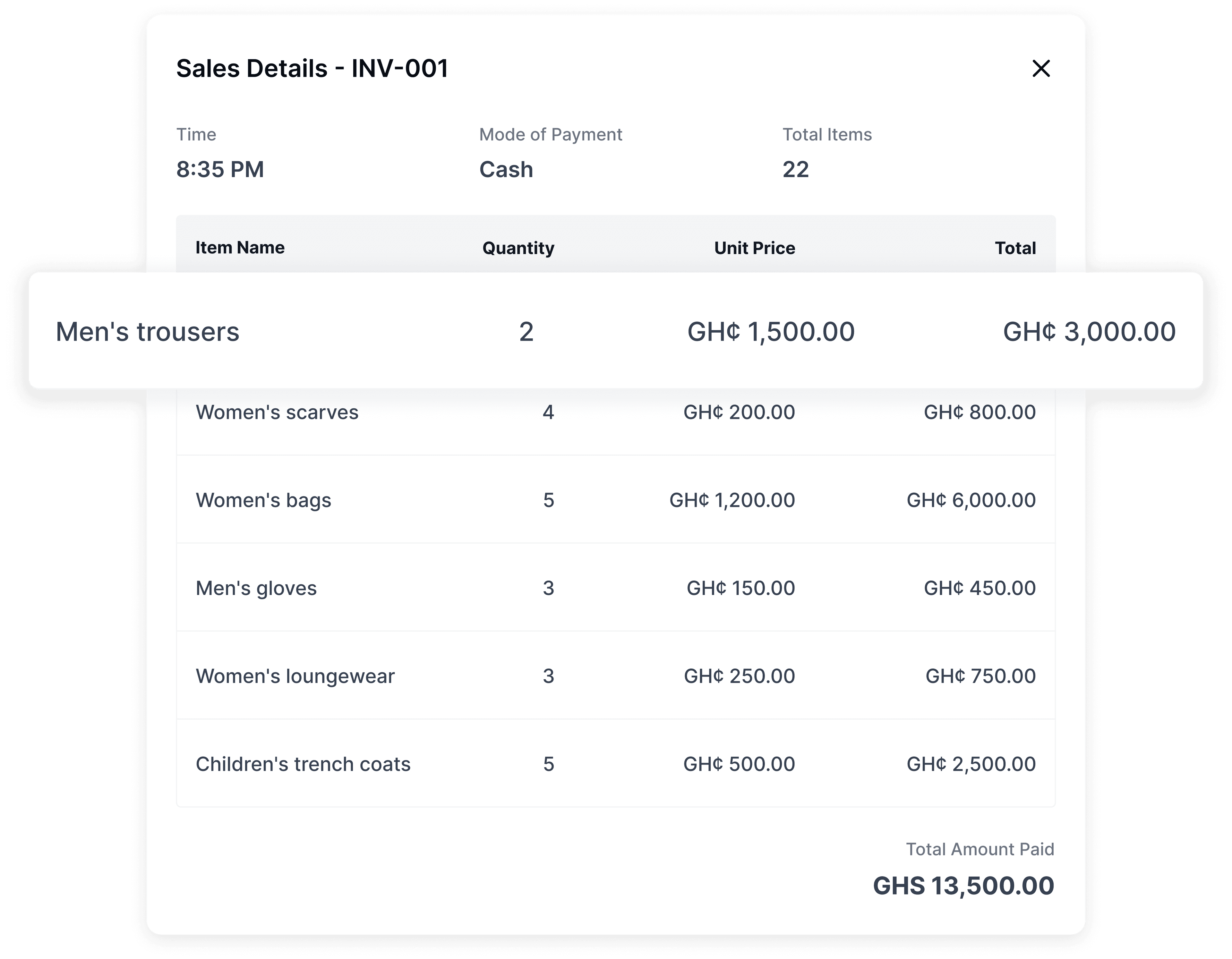Click the Women's scarves quantity value 4
This screenshot has width=1232, height=959.
coord(548,412)
